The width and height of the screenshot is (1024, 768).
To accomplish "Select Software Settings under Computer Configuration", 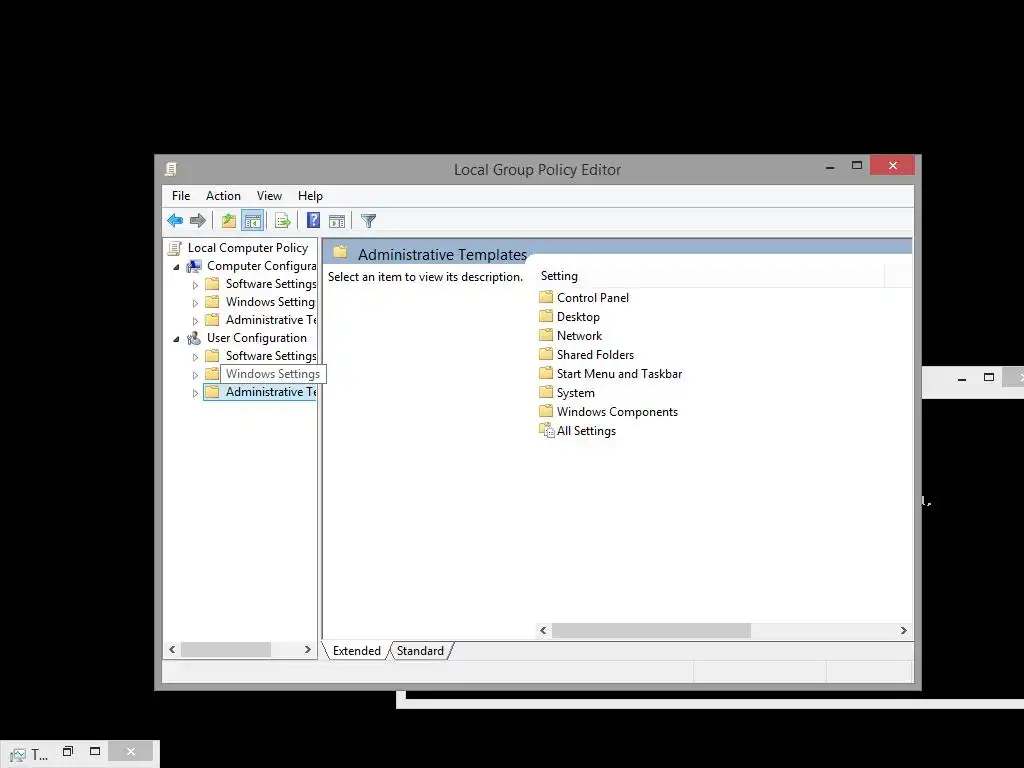I will pyautogui.click(x=271, y=283).
